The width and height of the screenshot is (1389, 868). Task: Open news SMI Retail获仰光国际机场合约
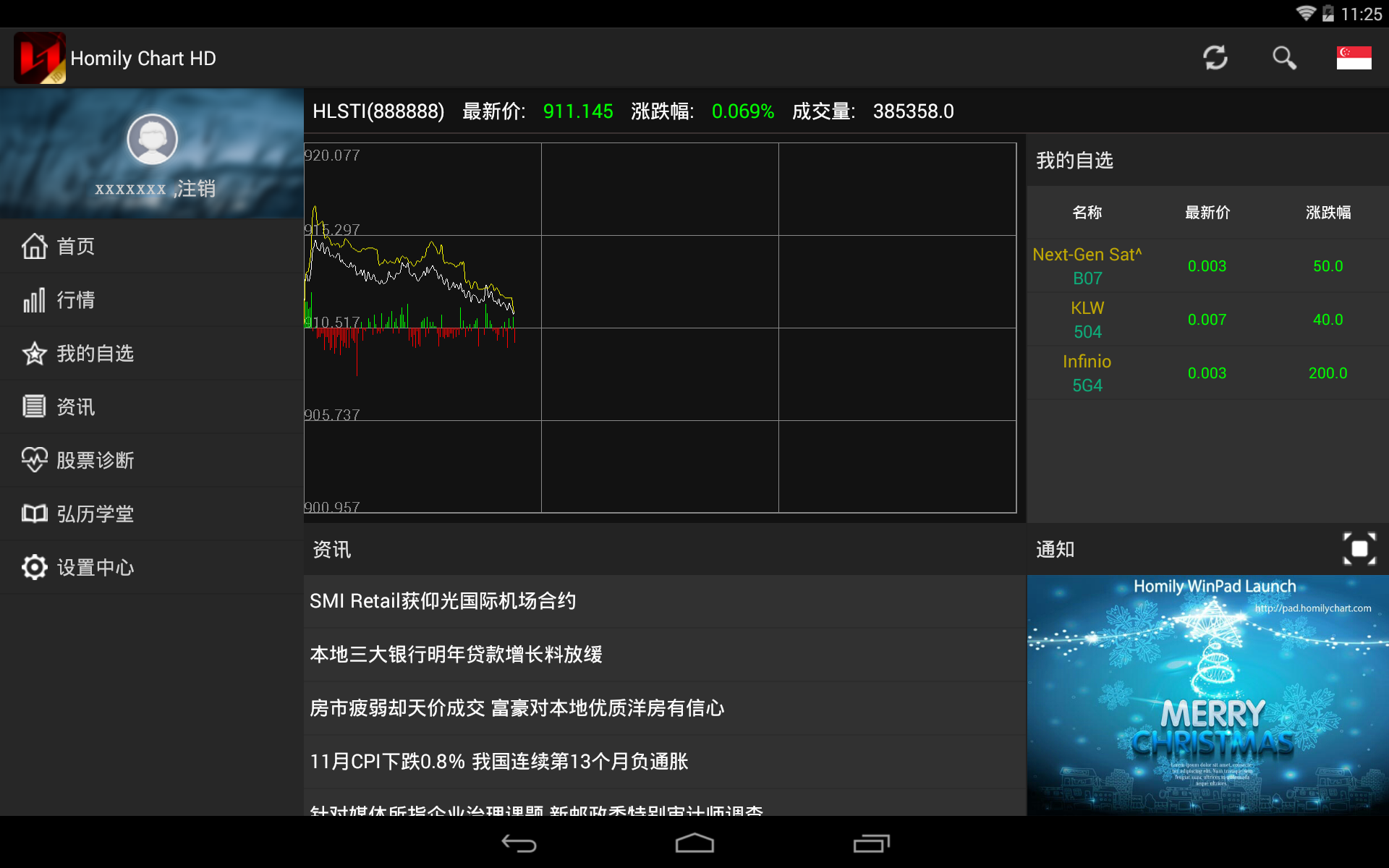(x=665, y=601)
